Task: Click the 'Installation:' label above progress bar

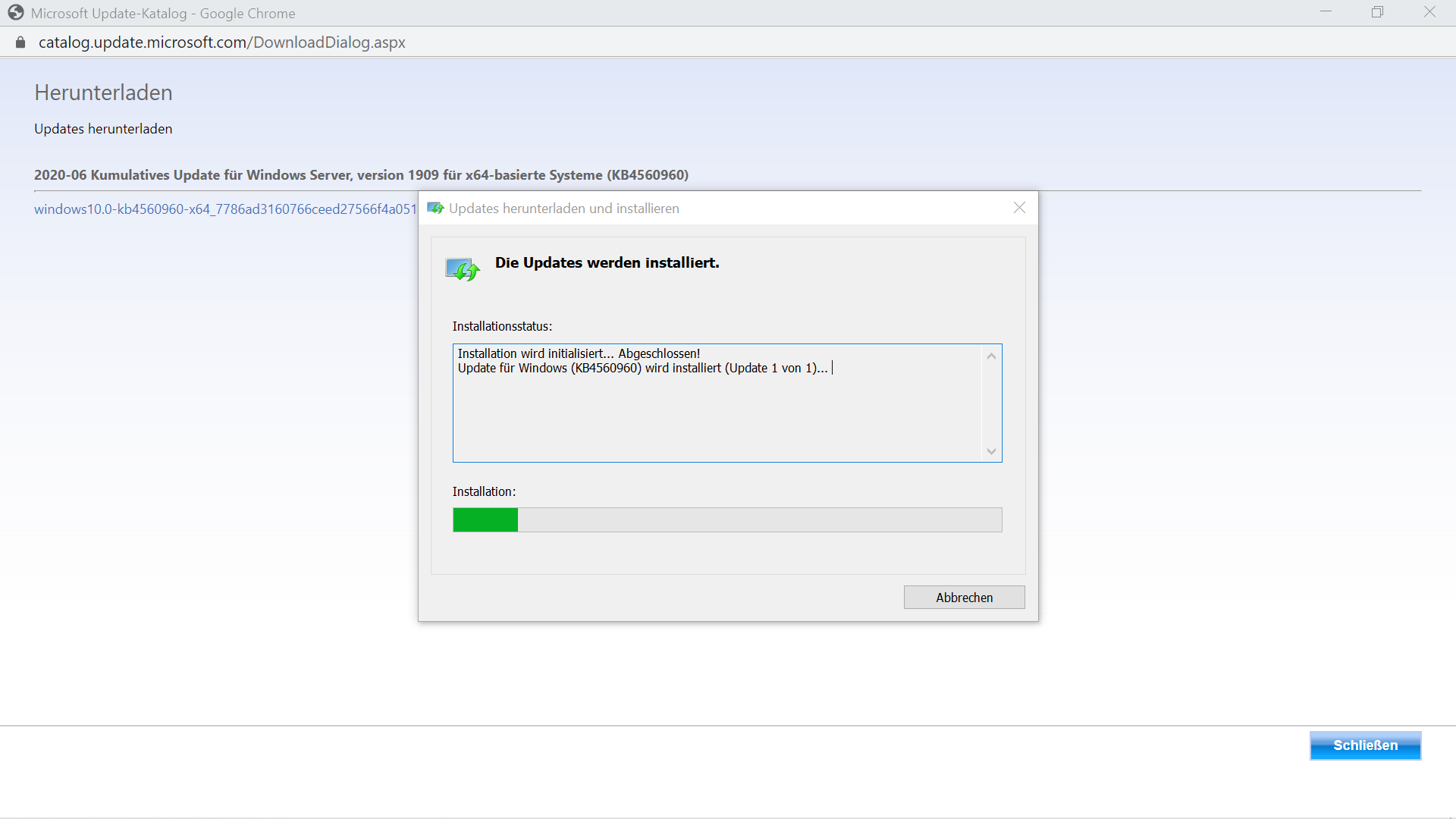Action: tap(484, 491)
